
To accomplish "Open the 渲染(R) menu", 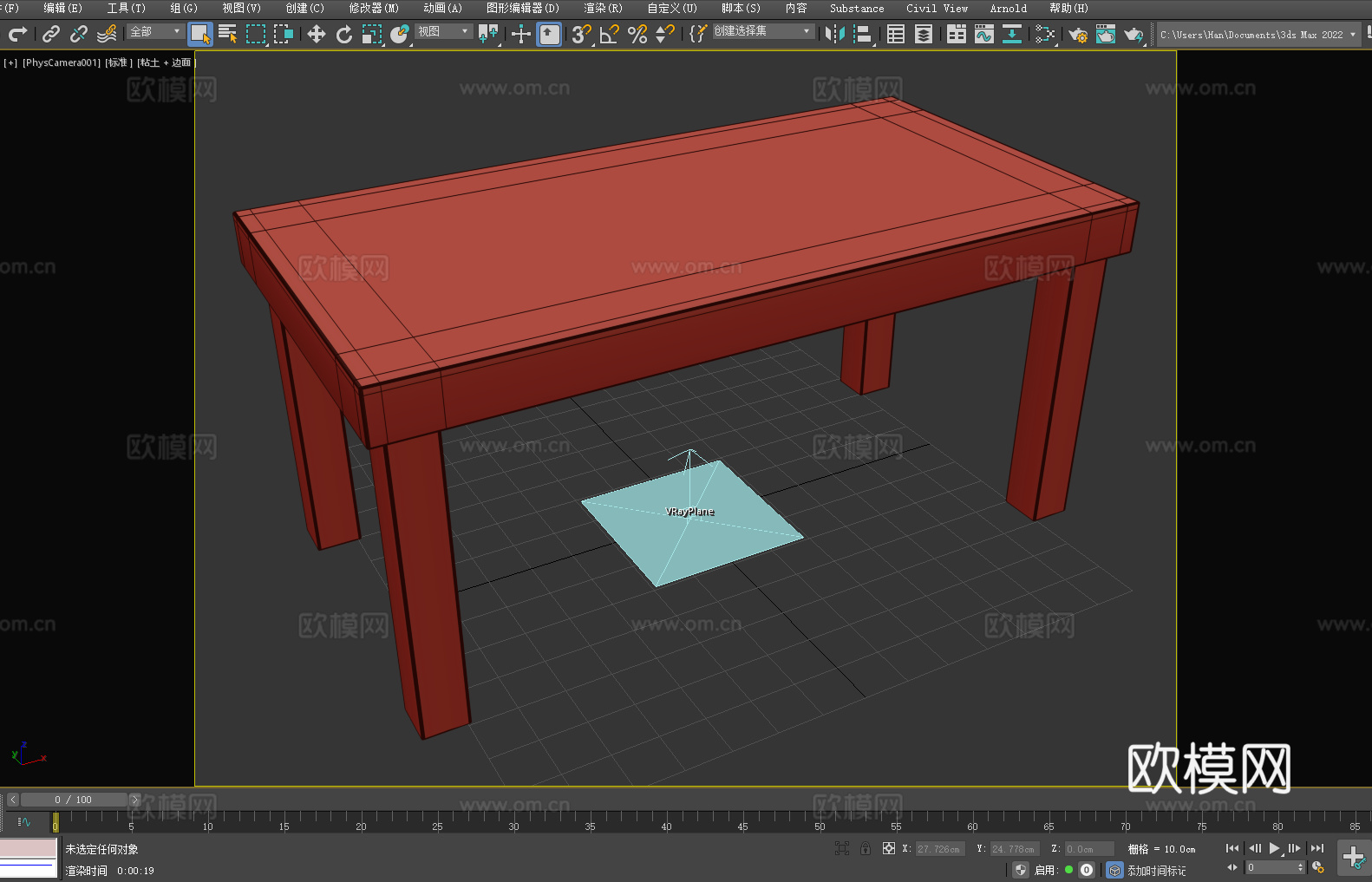I will coord(604,8).
